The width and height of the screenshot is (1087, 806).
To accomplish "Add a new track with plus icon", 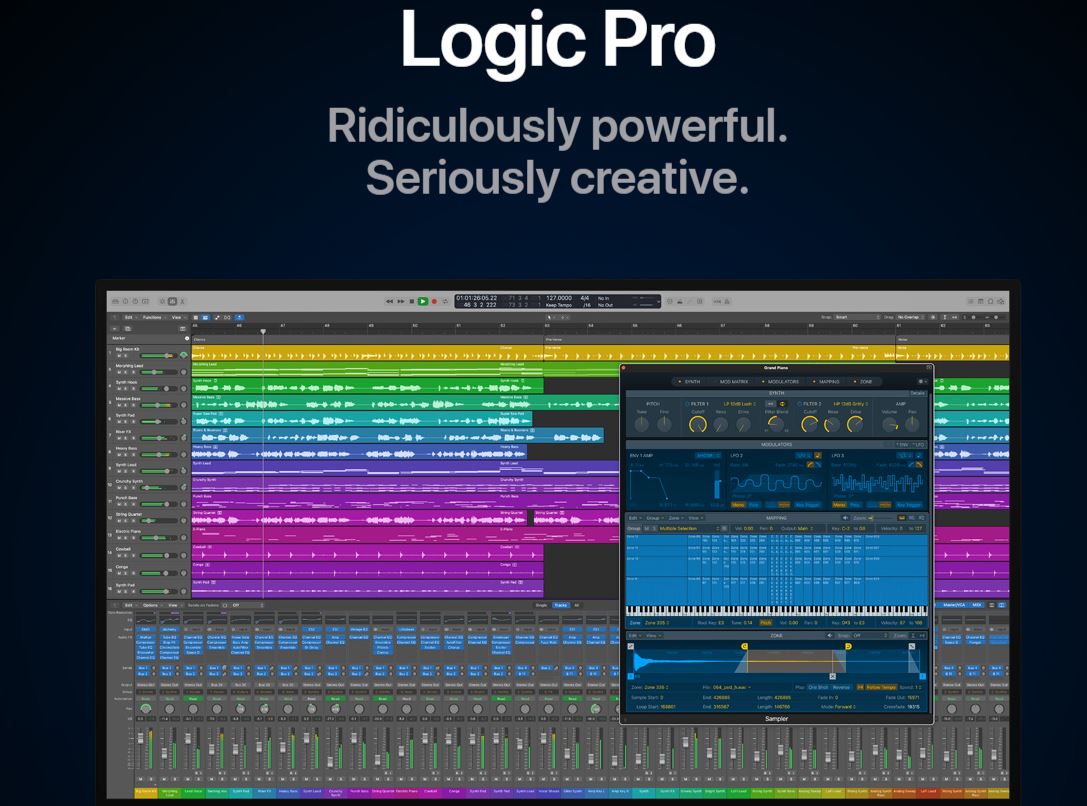I will (114, 328).
